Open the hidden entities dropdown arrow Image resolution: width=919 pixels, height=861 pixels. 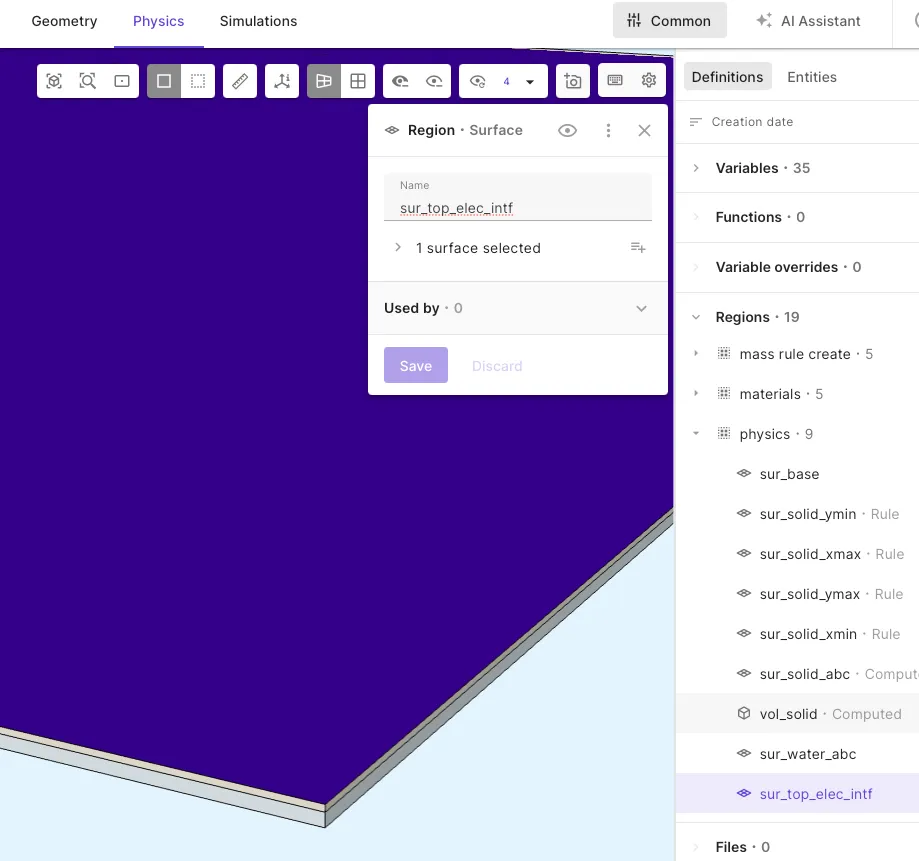(530, 81)
